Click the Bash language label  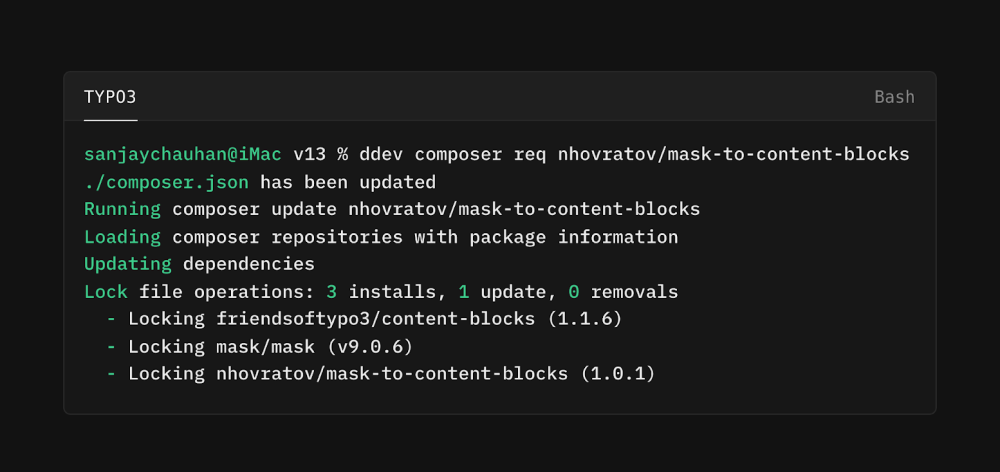(894, 97)
